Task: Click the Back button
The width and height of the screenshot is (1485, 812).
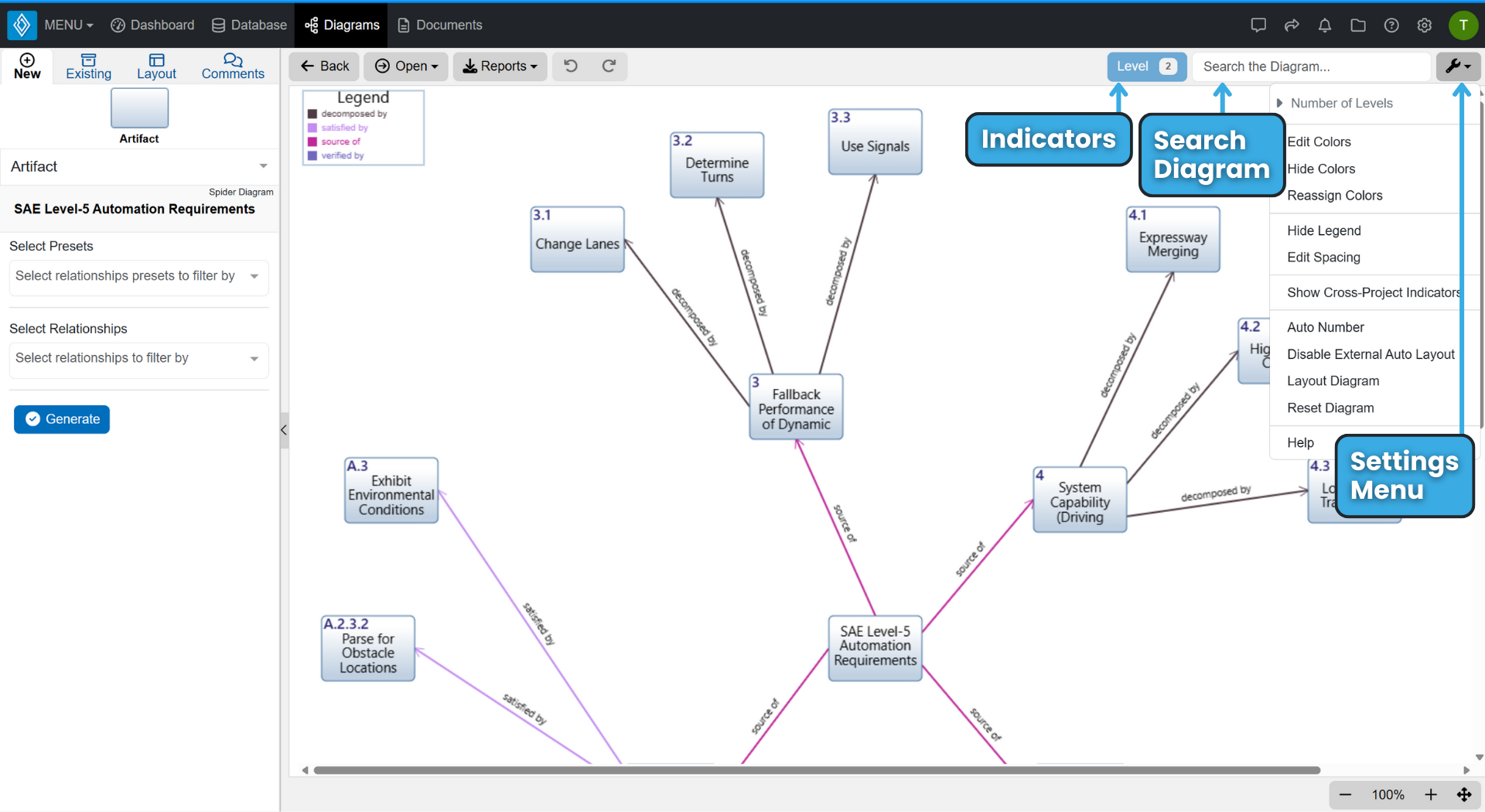Action: [x=324, y=67]
